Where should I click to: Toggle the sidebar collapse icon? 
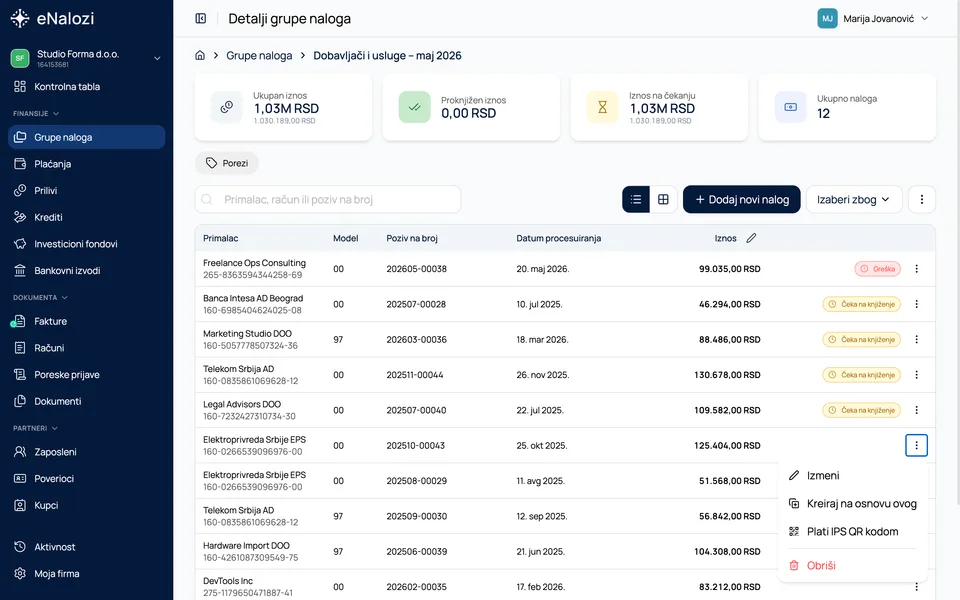tap(200, 18)
